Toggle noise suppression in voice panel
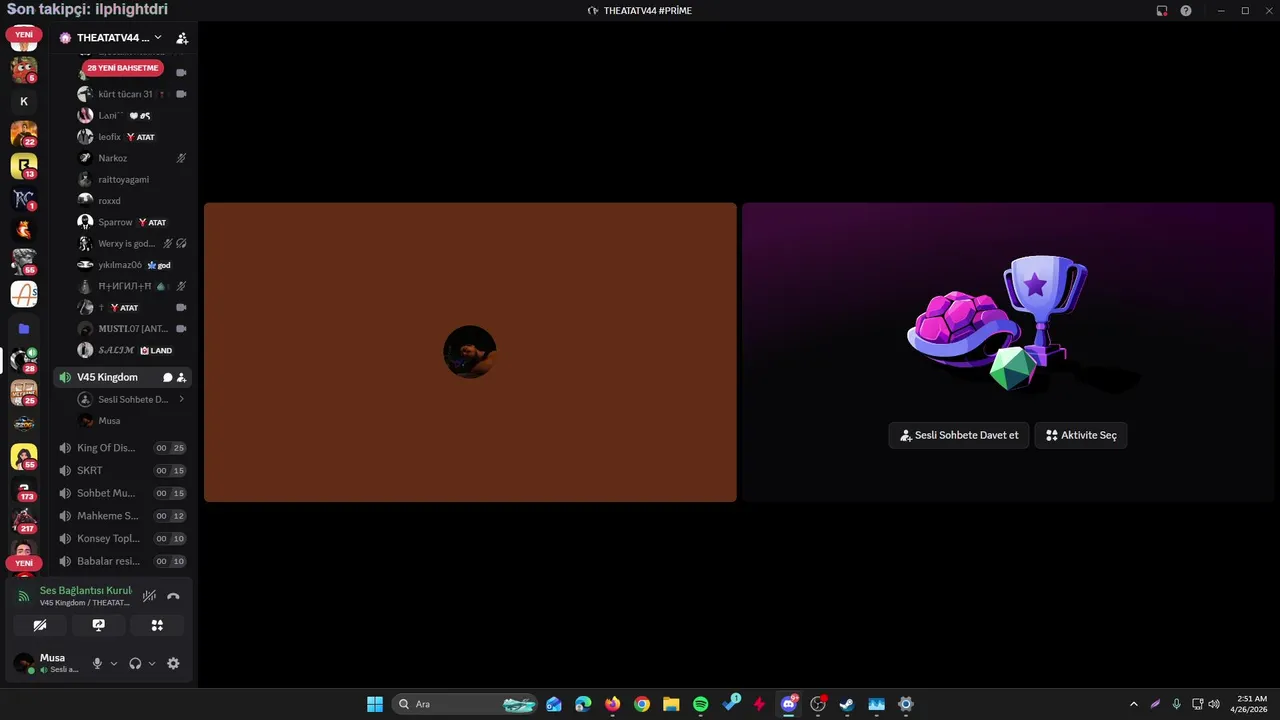This screenshot has height=720, width=1280. (x=149, y=596)
